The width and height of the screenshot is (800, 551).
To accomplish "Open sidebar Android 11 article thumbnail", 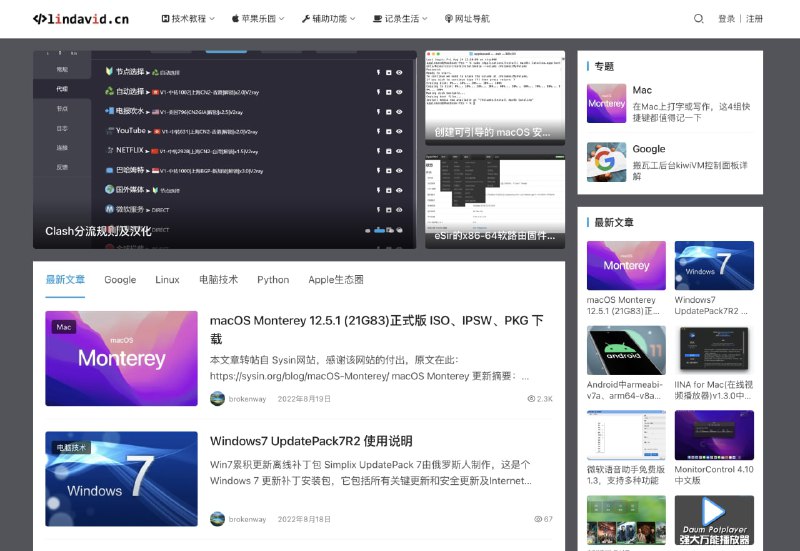I will [x=626, y=350].
